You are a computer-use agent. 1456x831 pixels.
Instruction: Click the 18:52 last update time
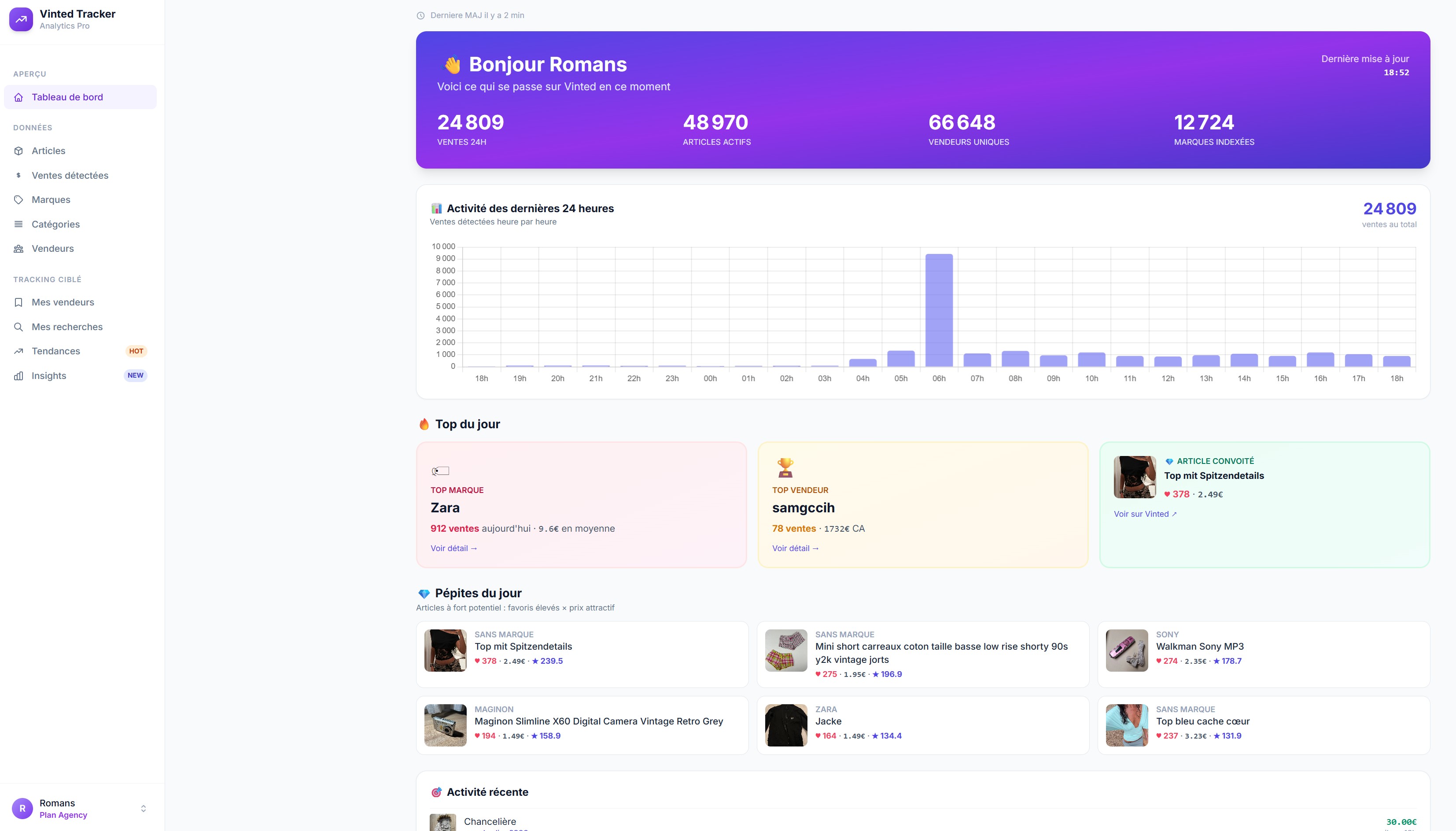click(x=1396, y=73)
